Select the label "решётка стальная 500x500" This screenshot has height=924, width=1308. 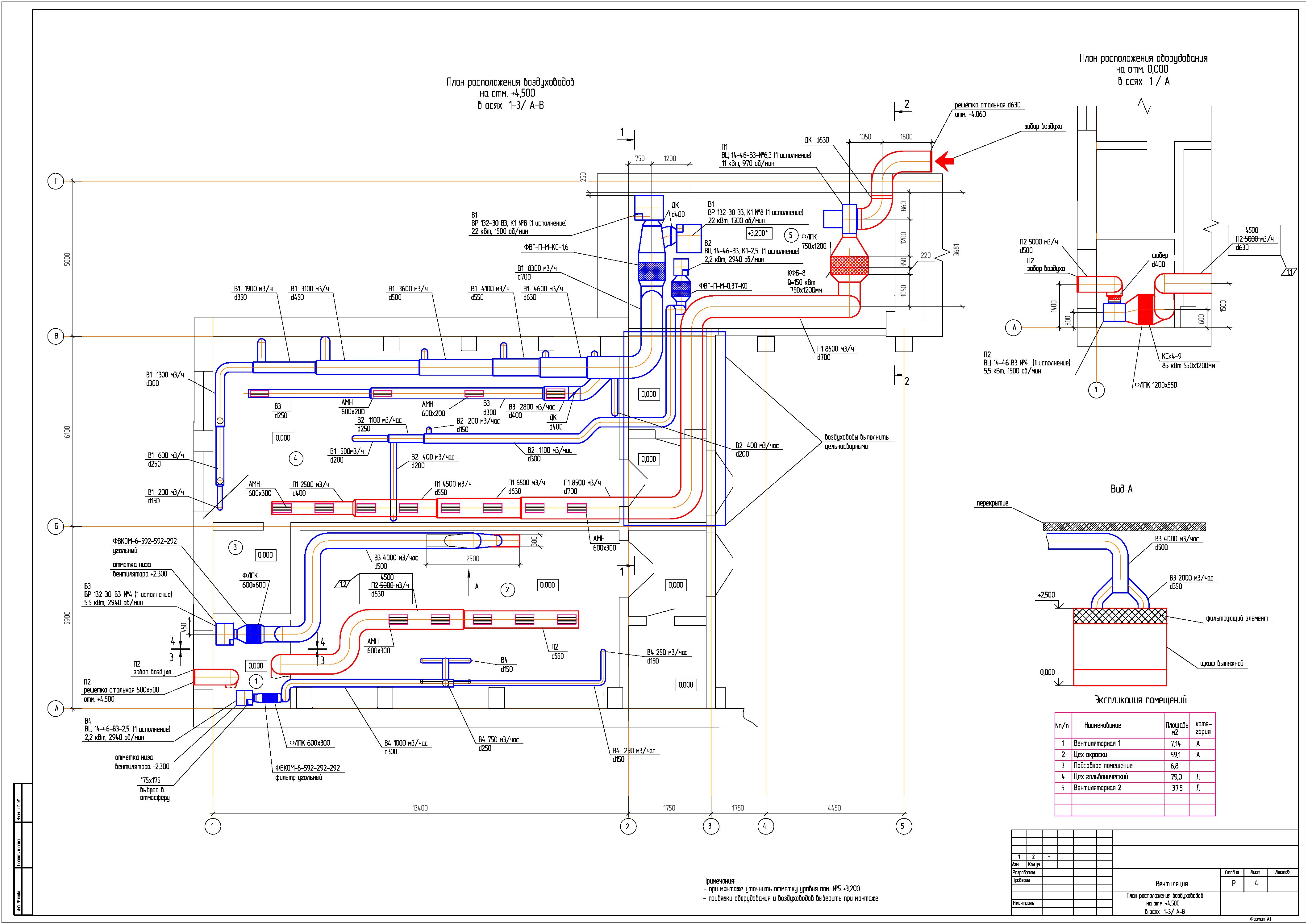pos(122,690)
